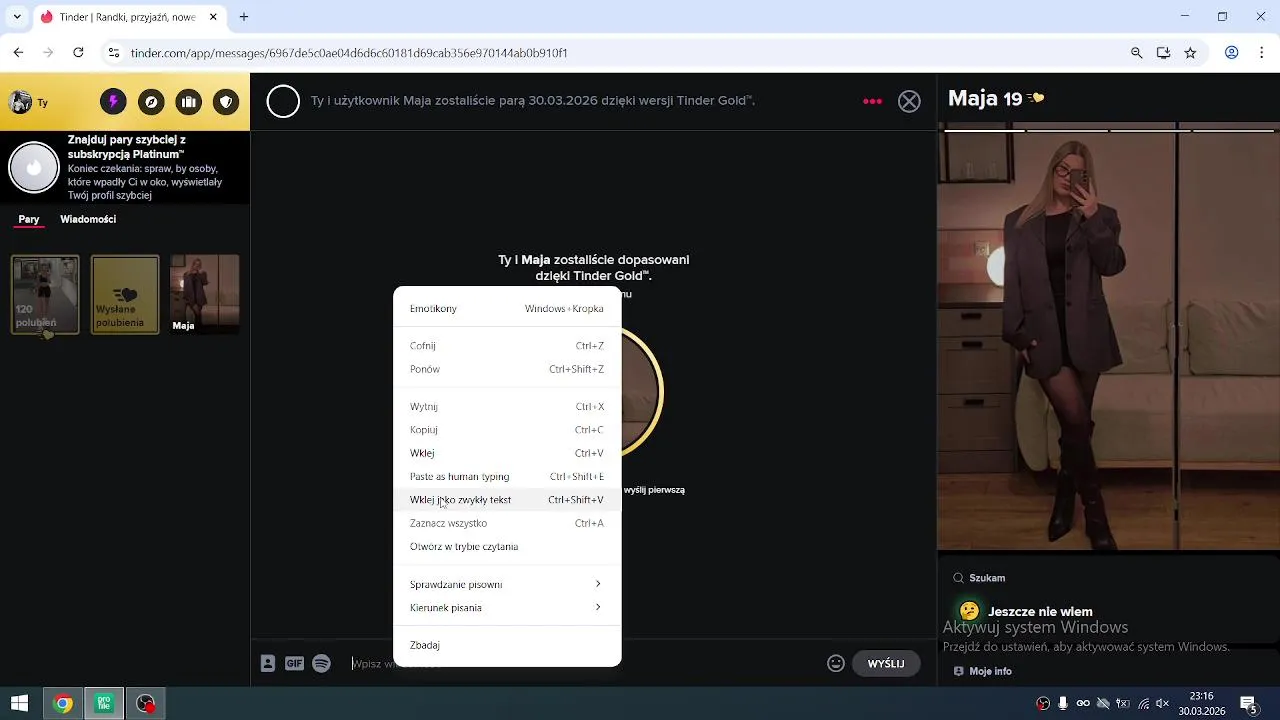The width and height of the screenshot is (1280, 720).
Task: Choose Otwórz w trybie czytania
Action: 507,546
